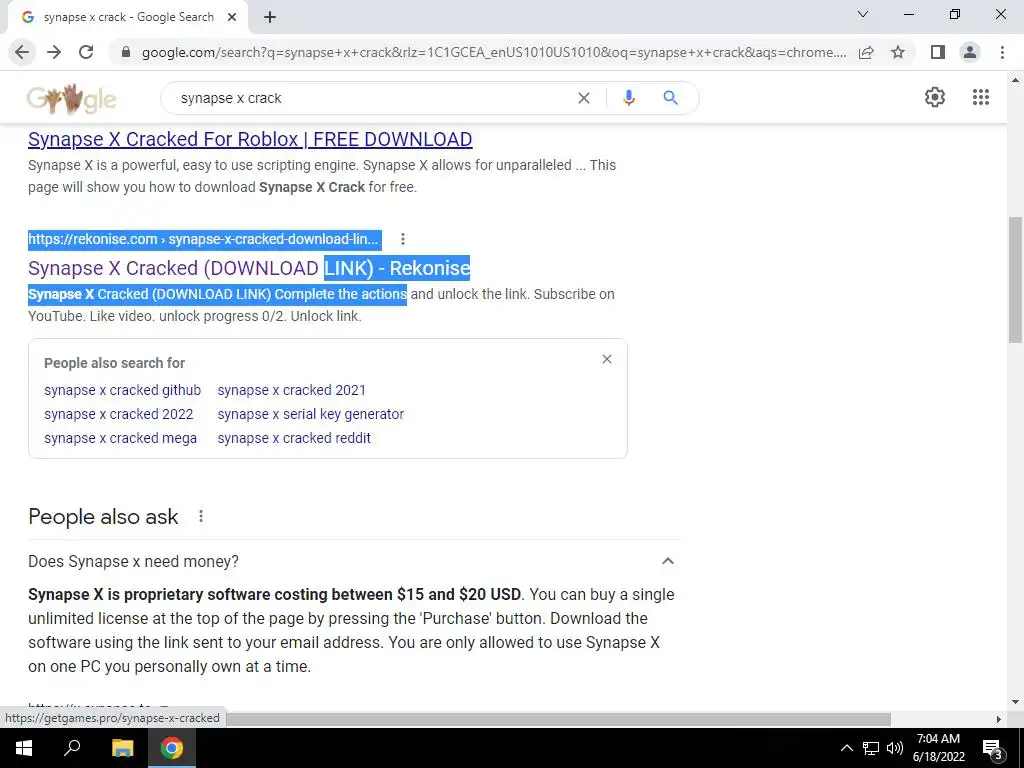Go forward to the next page
The width and height of the screenshot is (1024, 768).
click(54, 52)
